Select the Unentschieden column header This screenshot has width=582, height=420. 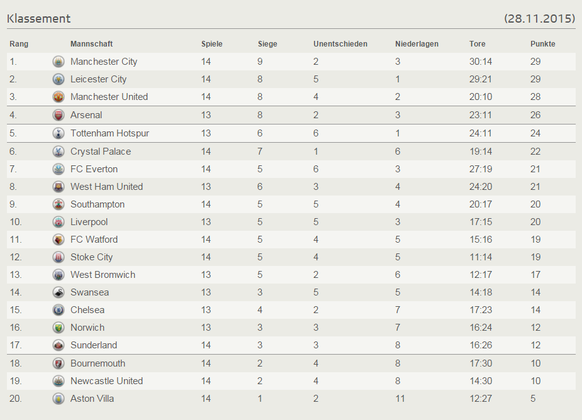[x=340, y=44]
